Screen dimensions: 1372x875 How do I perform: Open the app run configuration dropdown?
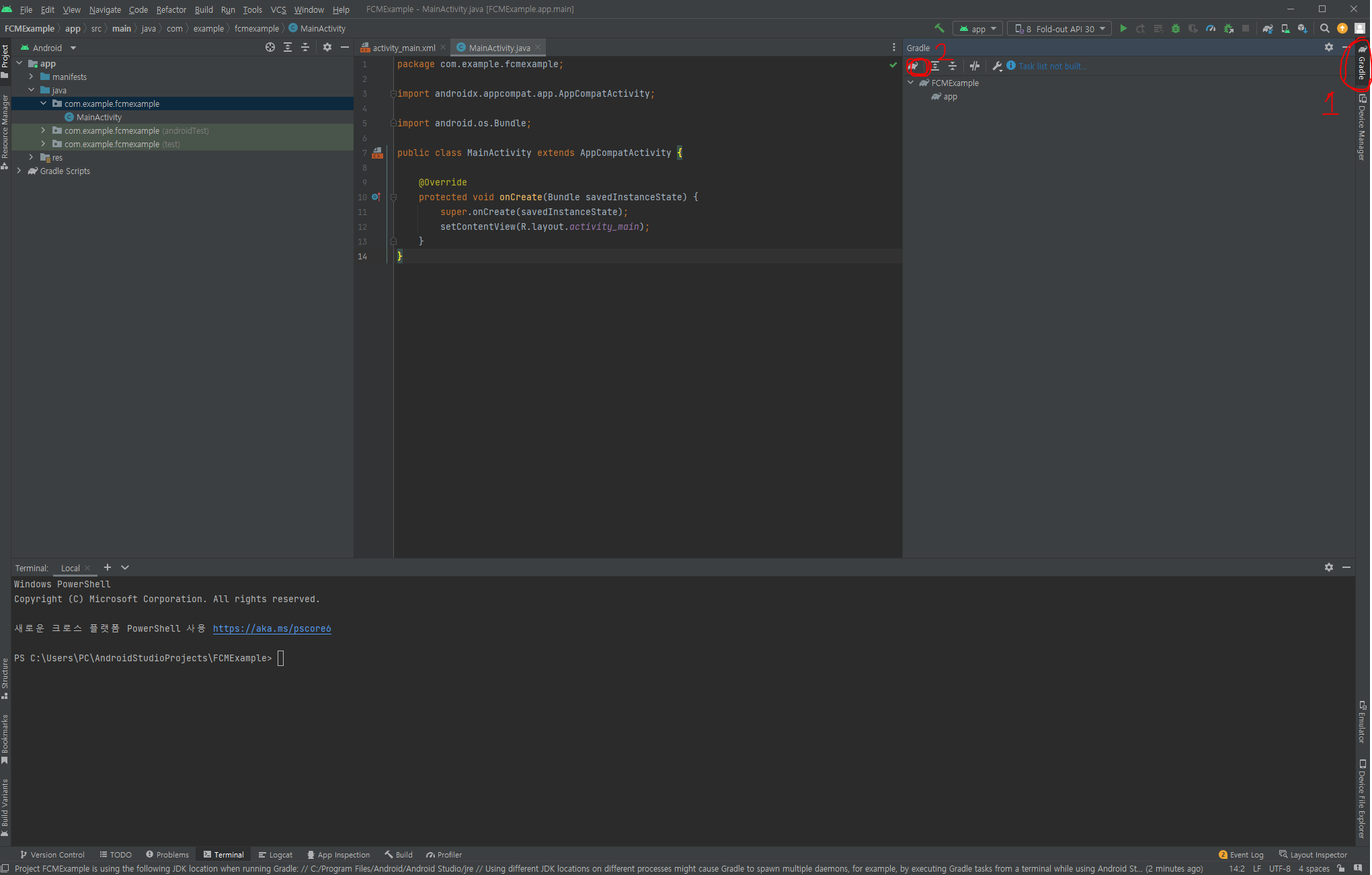(978, 29)
